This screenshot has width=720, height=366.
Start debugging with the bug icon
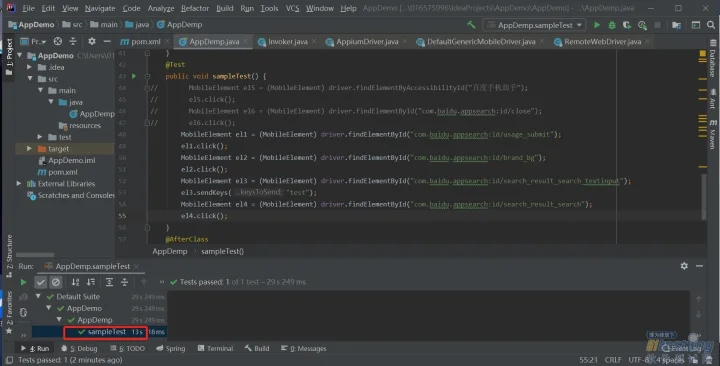click(612, 25)
